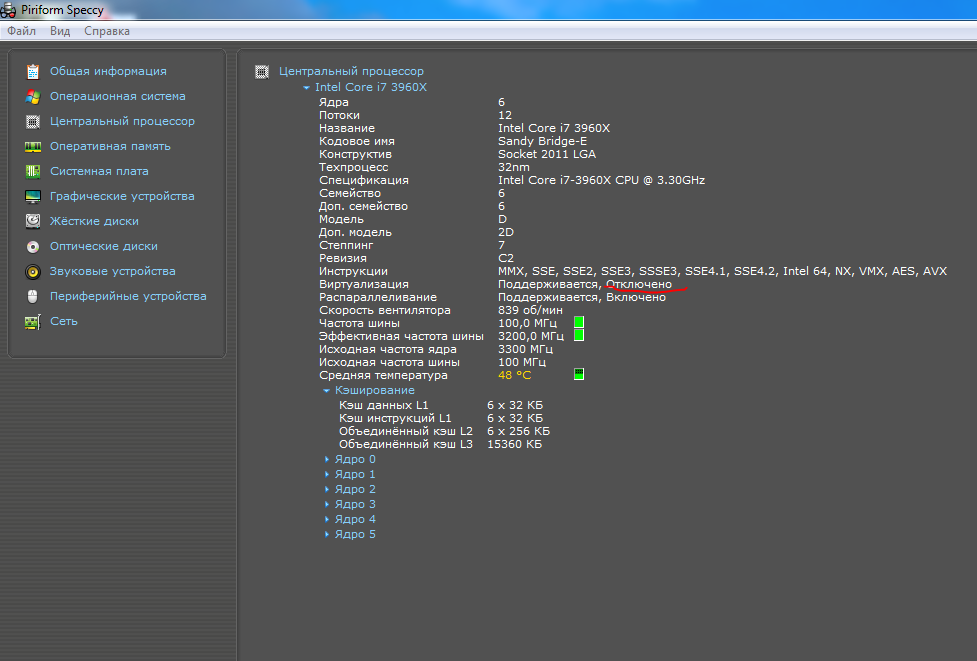This screenshot has width=977, height=661.
Task: Click the Графические устройства monitor icon
Action: 33,197
